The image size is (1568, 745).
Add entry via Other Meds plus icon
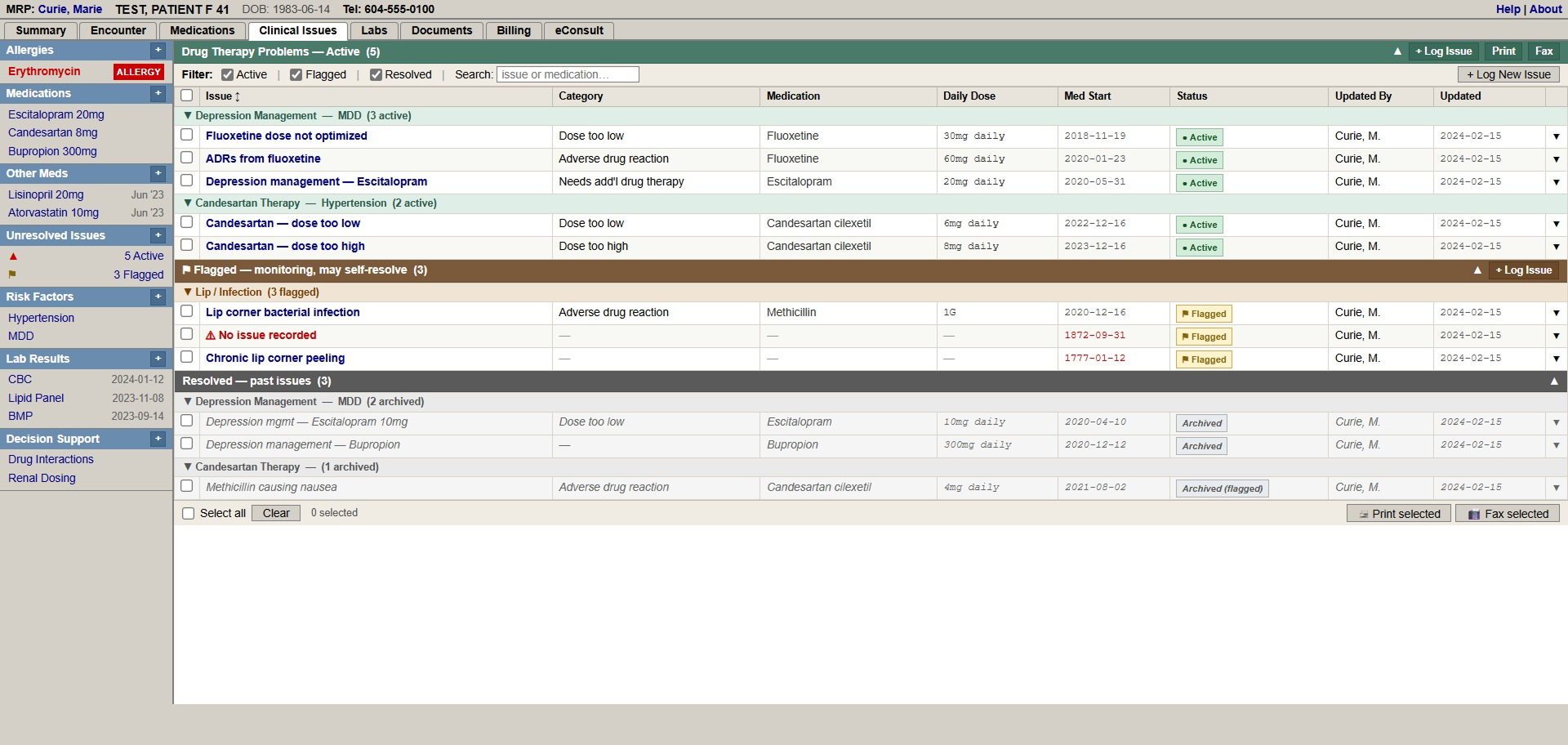[x=158, y=174]
